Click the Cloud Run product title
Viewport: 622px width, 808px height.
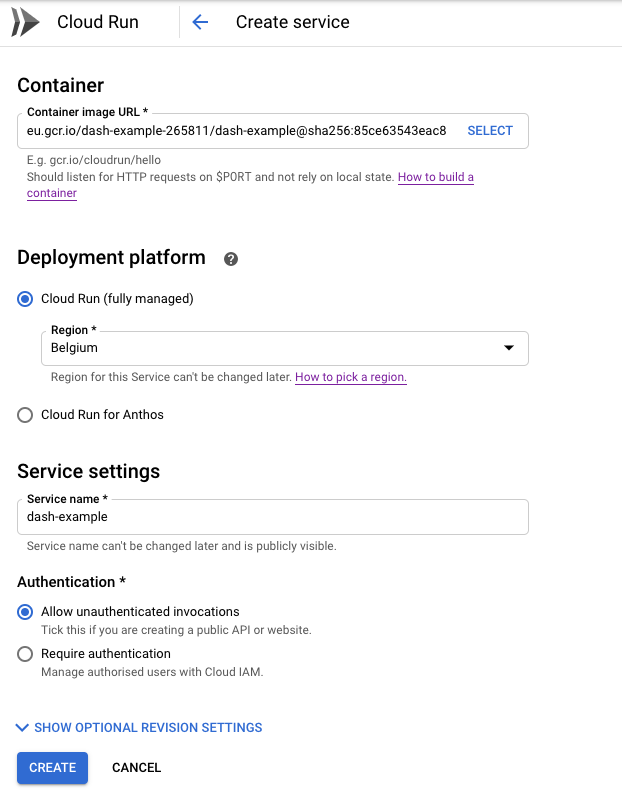click(98, 22)
